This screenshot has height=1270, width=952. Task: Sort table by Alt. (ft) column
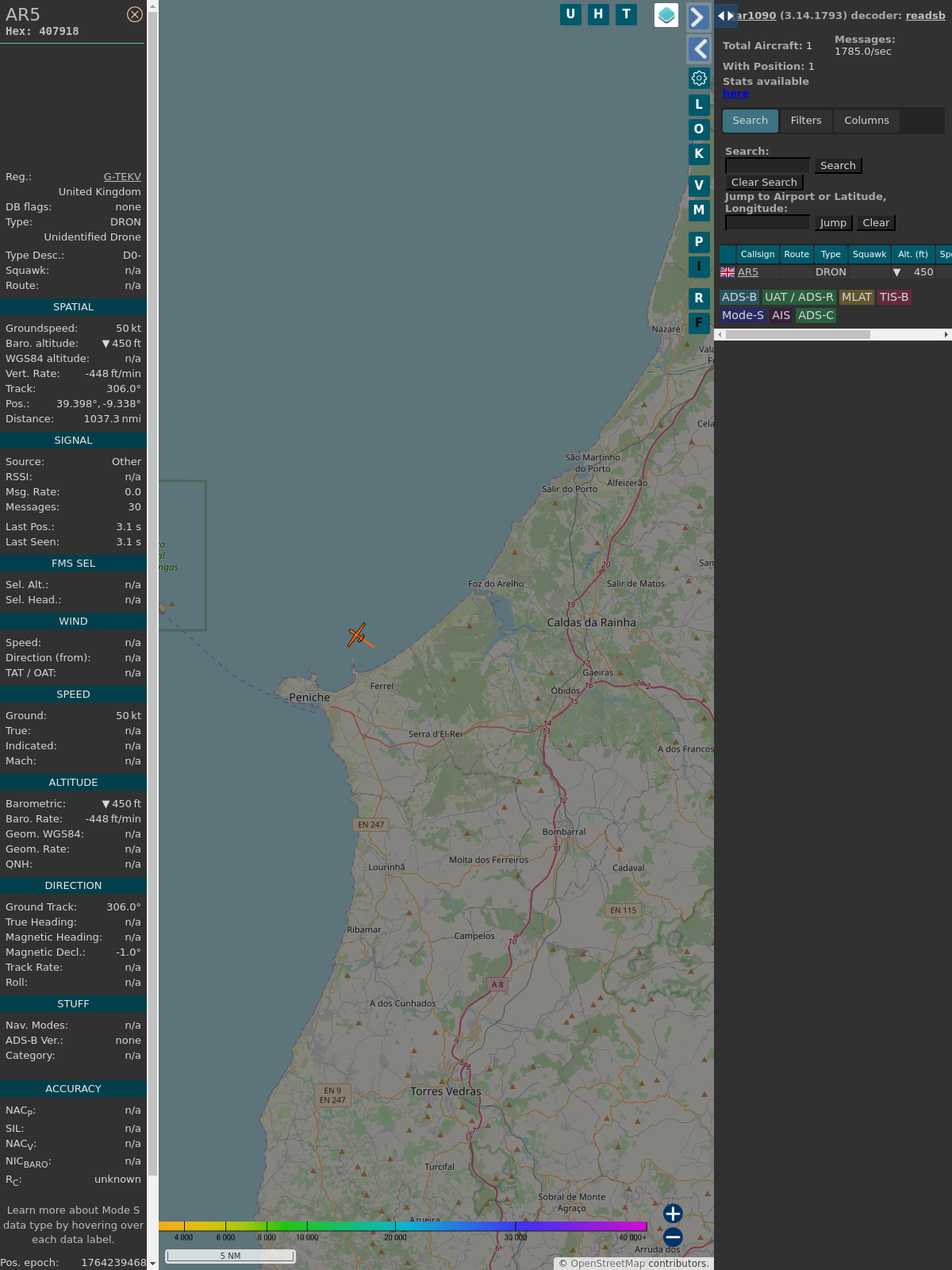point(912,254)
